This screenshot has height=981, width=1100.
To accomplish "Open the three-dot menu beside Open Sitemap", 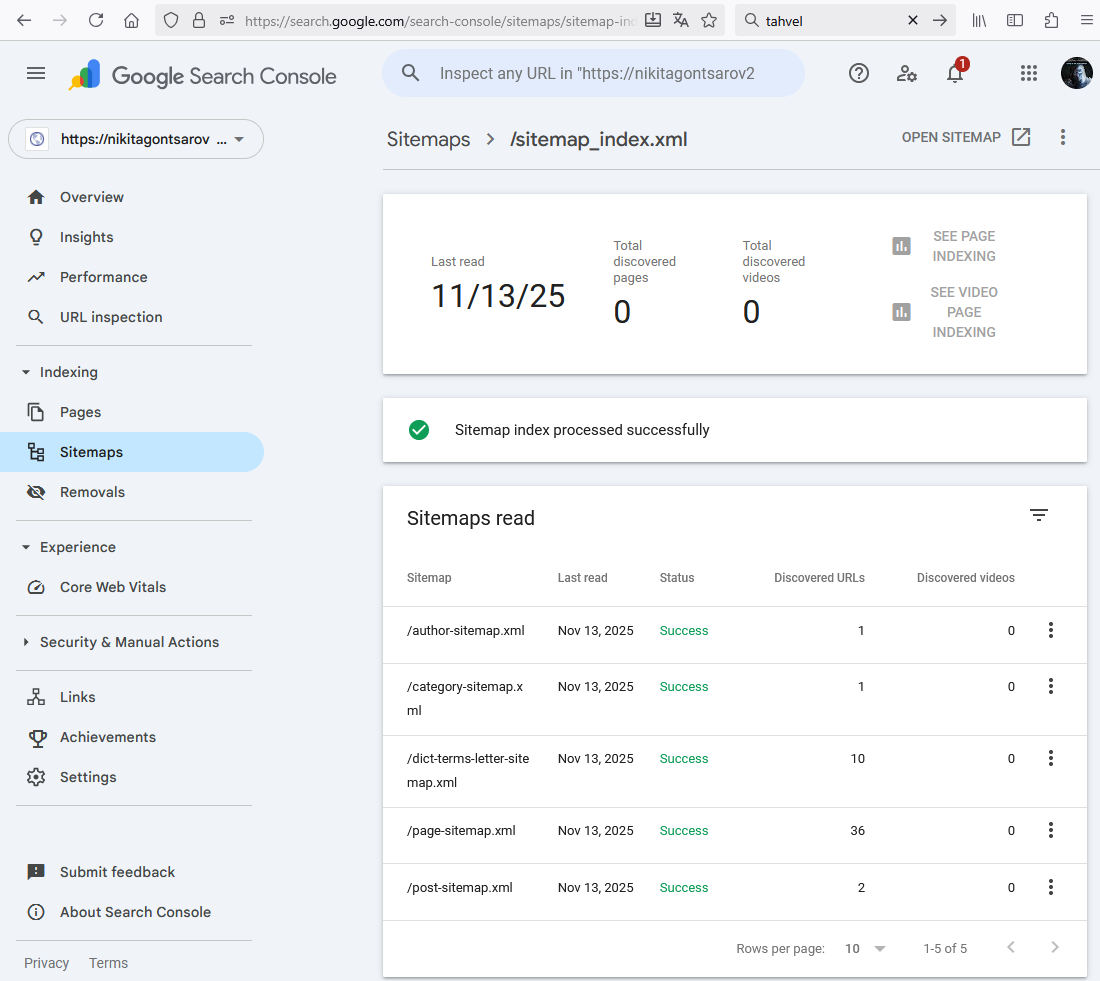I will click(x=1063, y=138).
